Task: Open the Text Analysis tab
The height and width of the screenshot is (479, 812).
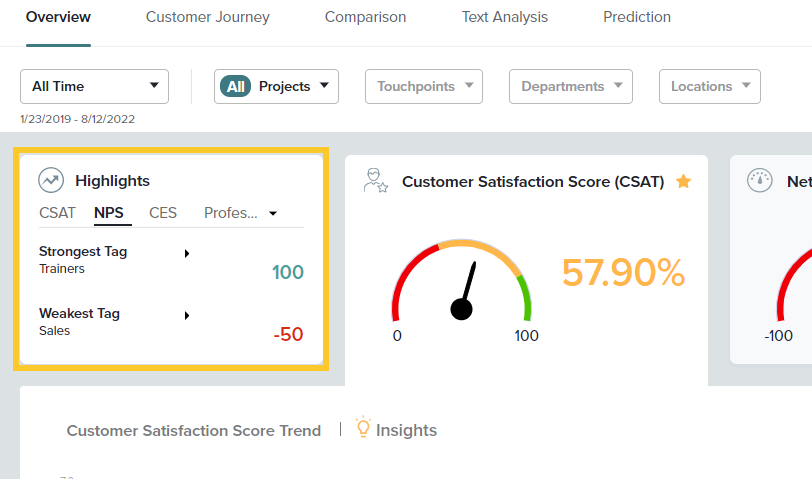Action: click(504, 17)
